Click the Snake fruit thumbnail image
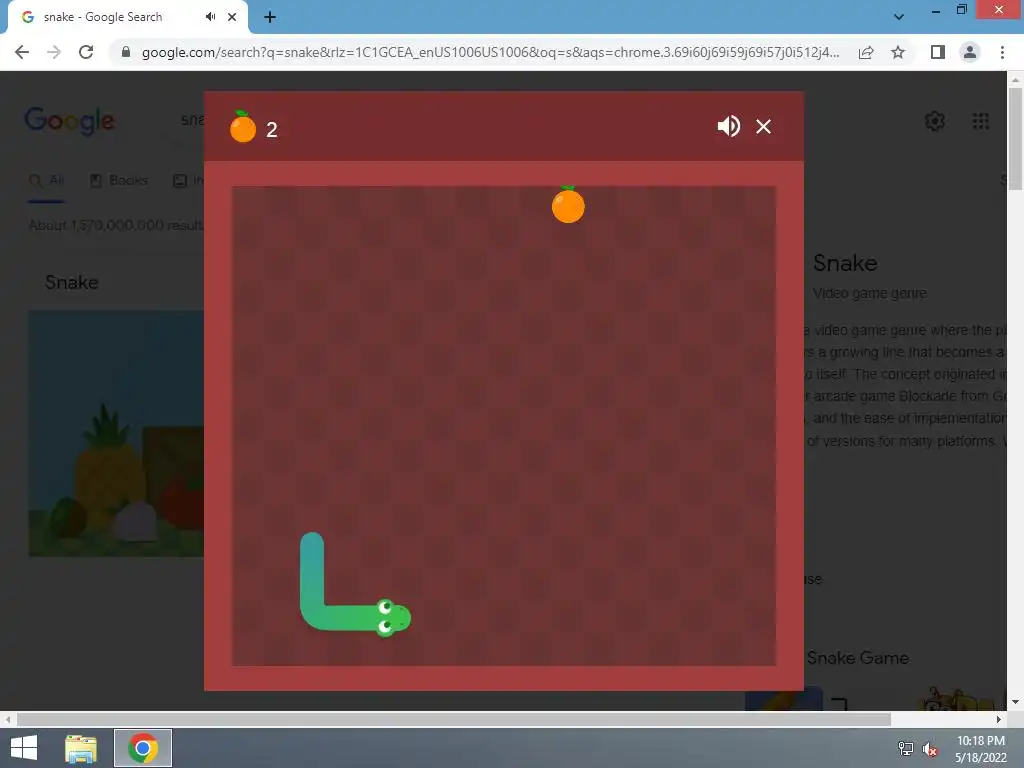 (116, 434)
